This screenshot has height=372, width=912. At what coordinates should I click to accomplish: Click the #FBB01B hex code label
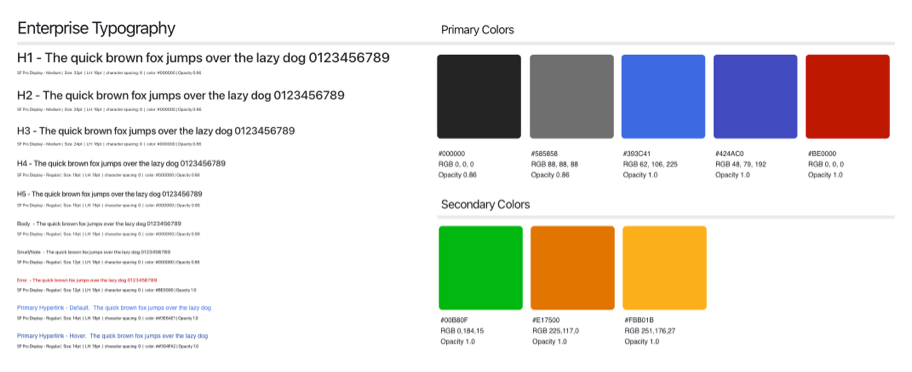pos(639,320)
